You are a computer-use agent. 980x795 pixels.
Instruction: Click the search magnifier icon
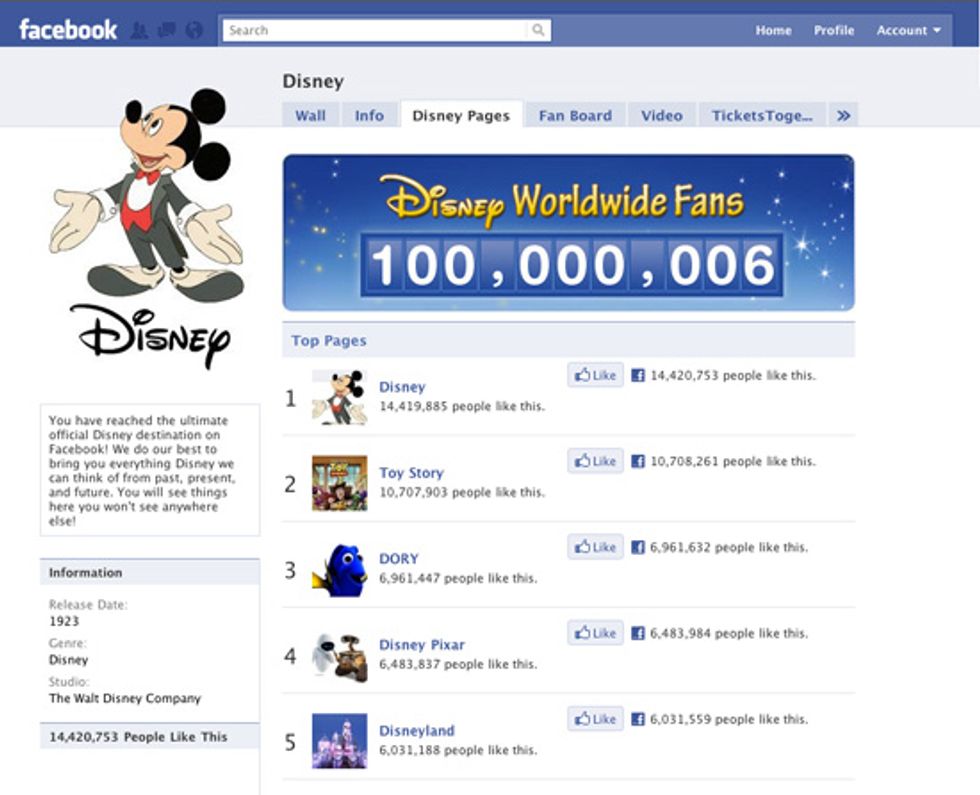(x=538, y=30)
